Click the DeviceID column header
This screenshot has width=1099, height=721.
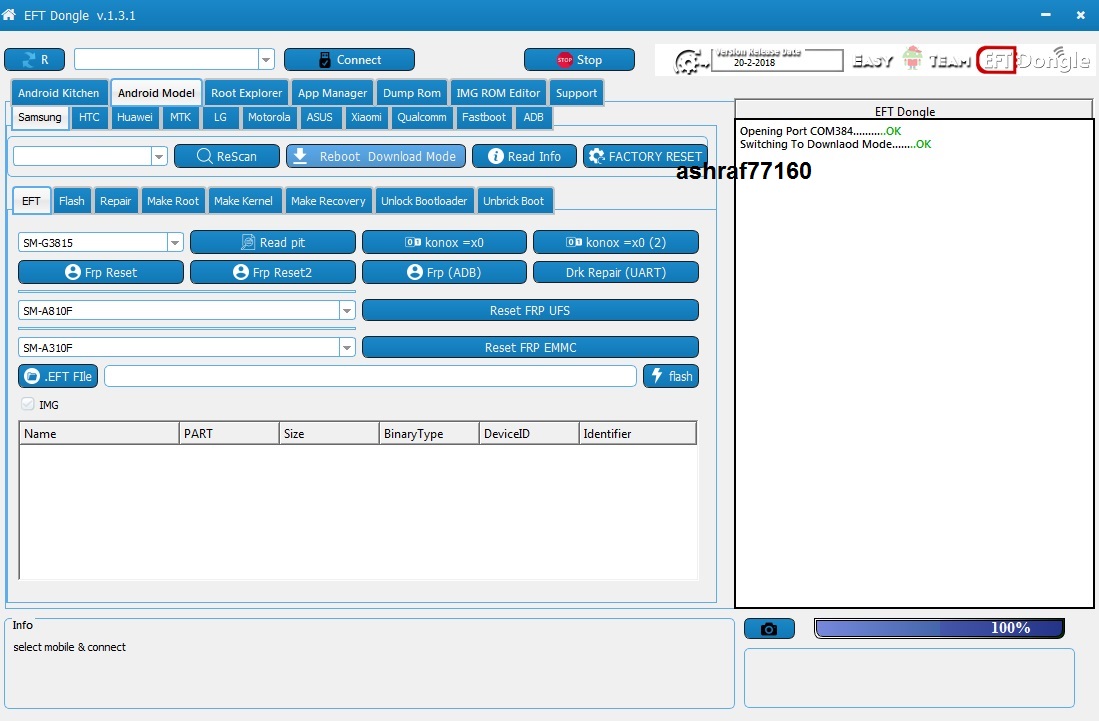tap(529, 434)
